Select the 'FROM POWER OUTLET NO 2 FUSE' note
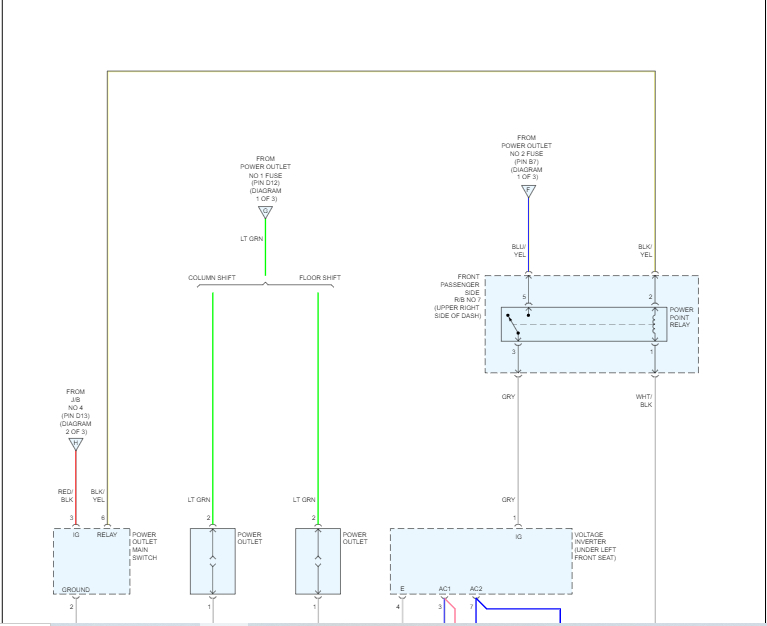The image size is (767, 626). [526, 157]
